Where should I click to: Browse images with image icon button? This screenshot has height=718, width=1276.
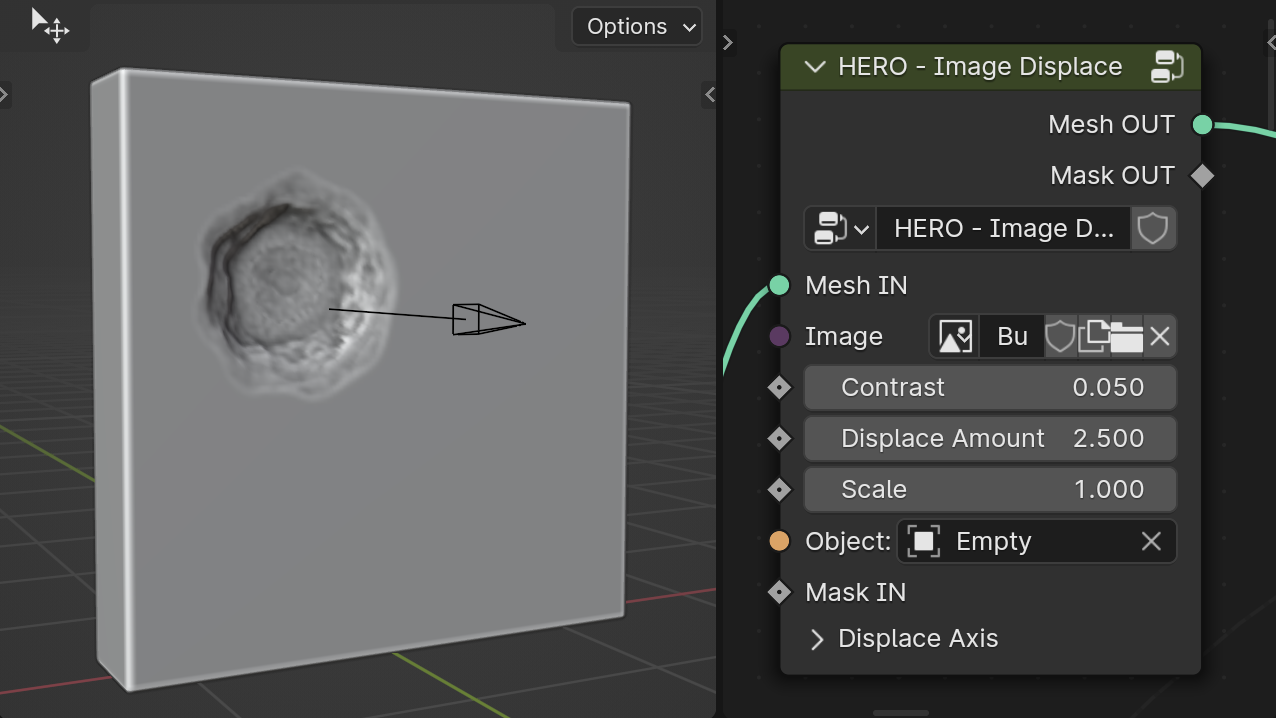954,337
